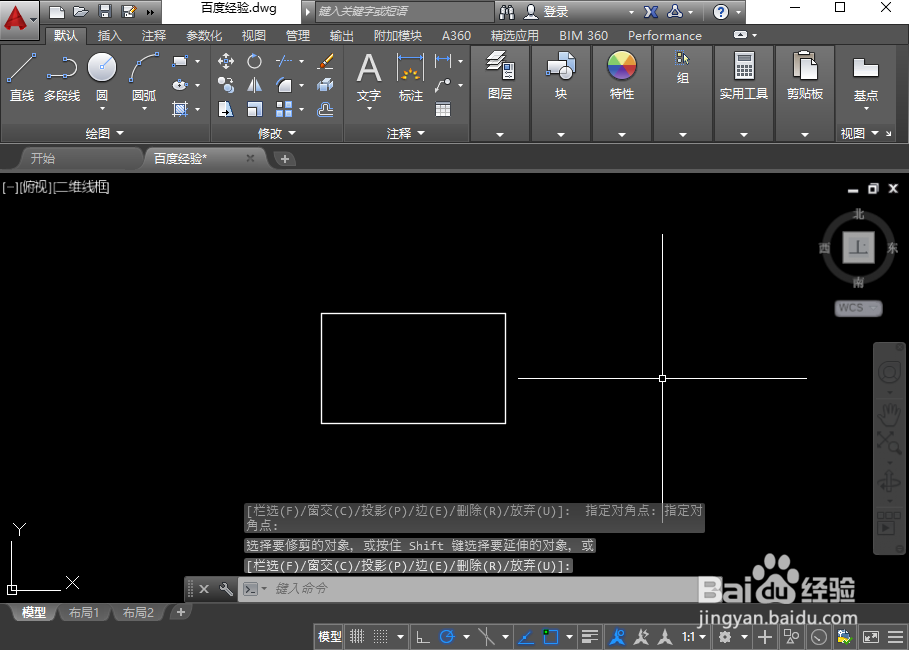Click the 登录 (Sign in) button
Viewport: 909px width, 650px height.
pyautogui.click(x=547, y=12)
